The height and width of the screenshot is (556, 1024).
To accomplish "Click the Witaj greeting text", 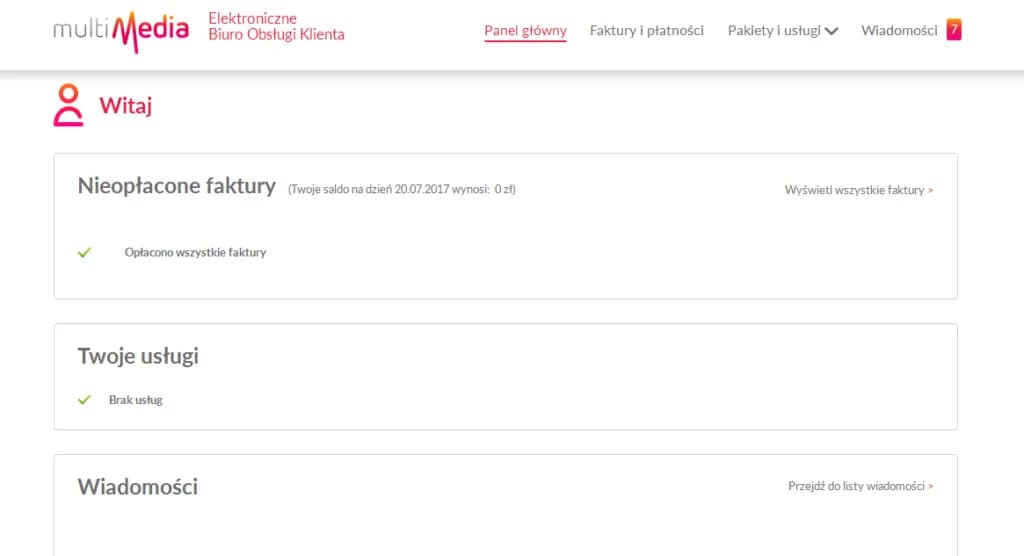I will tap(125, 105).
